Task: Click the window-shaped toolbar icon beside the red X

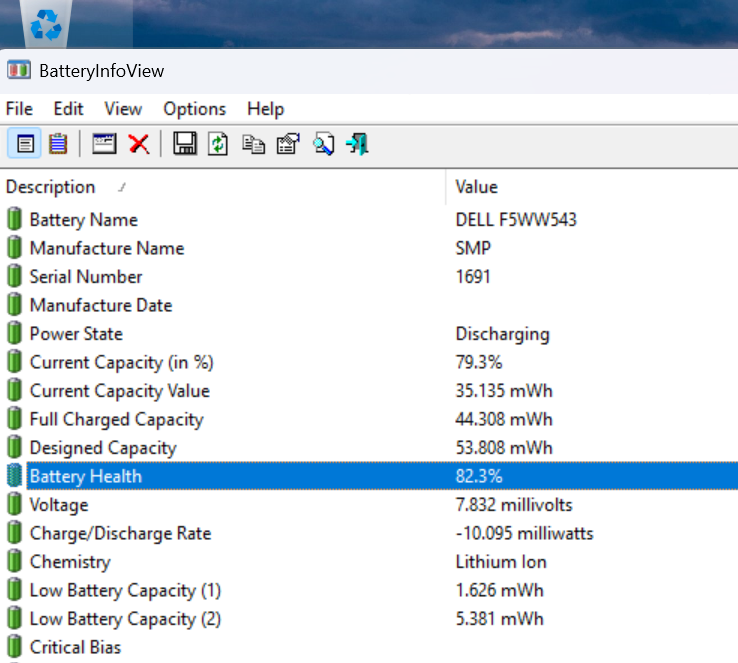Action: [x=104, y=144]
